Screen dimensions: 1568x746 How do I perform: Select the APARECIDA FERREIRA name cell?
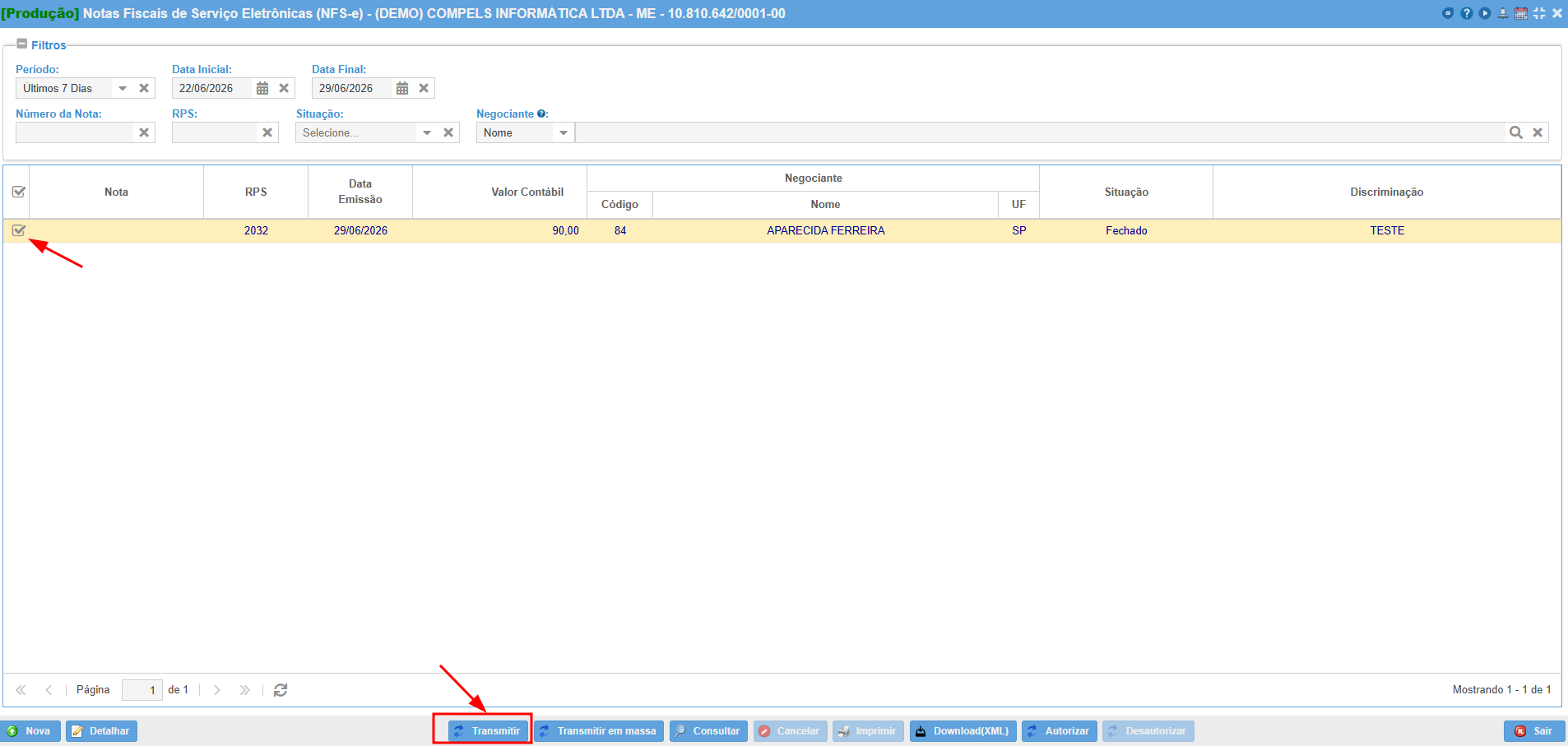826,230
